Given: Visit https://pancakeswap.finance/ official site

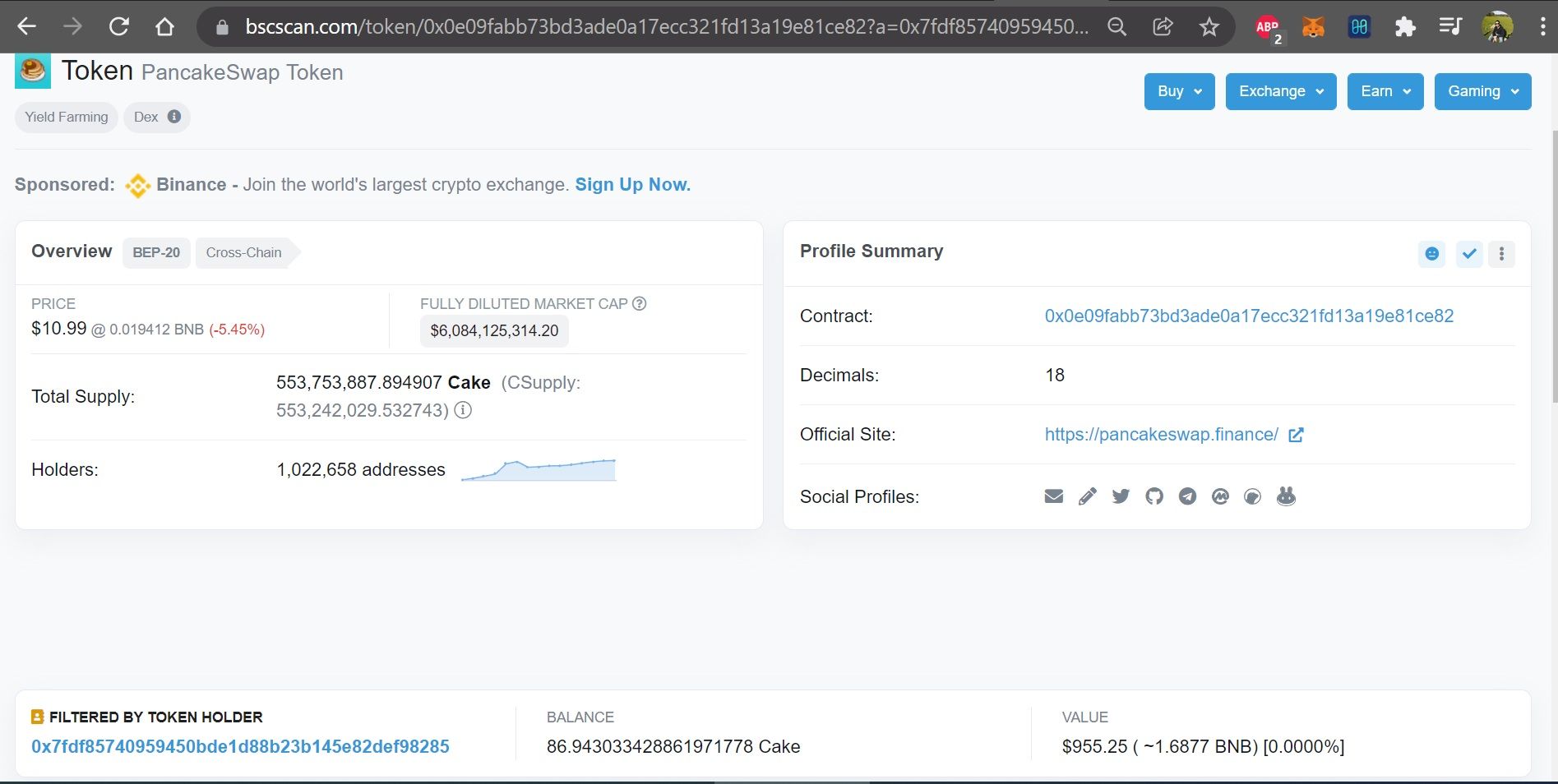Looking at the screenshot, I should [x=1161, y=435].
